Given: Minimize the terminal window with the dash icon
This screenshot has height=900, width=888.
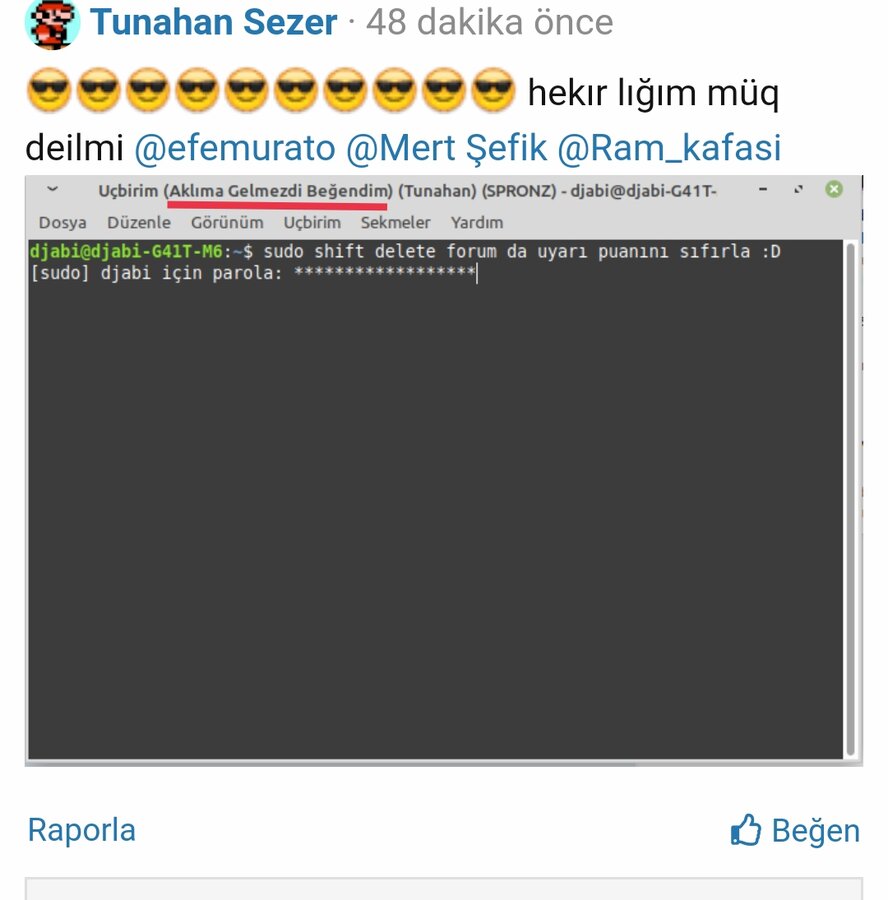Looking at the screenshot, I should [x=763, y=189].
